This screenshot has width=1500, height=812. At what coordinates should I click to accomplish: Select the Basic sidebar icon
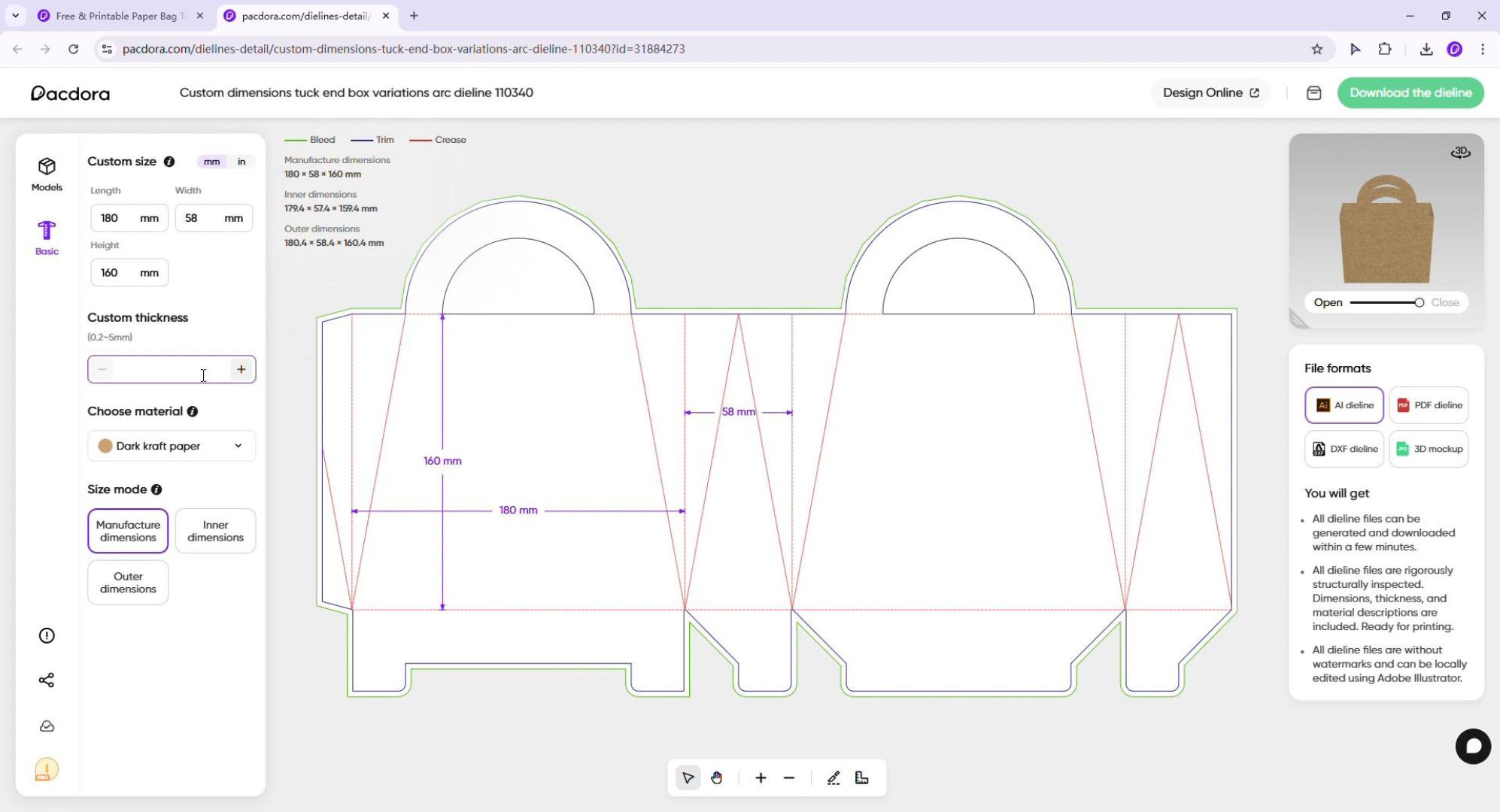(x=47, y=238)
